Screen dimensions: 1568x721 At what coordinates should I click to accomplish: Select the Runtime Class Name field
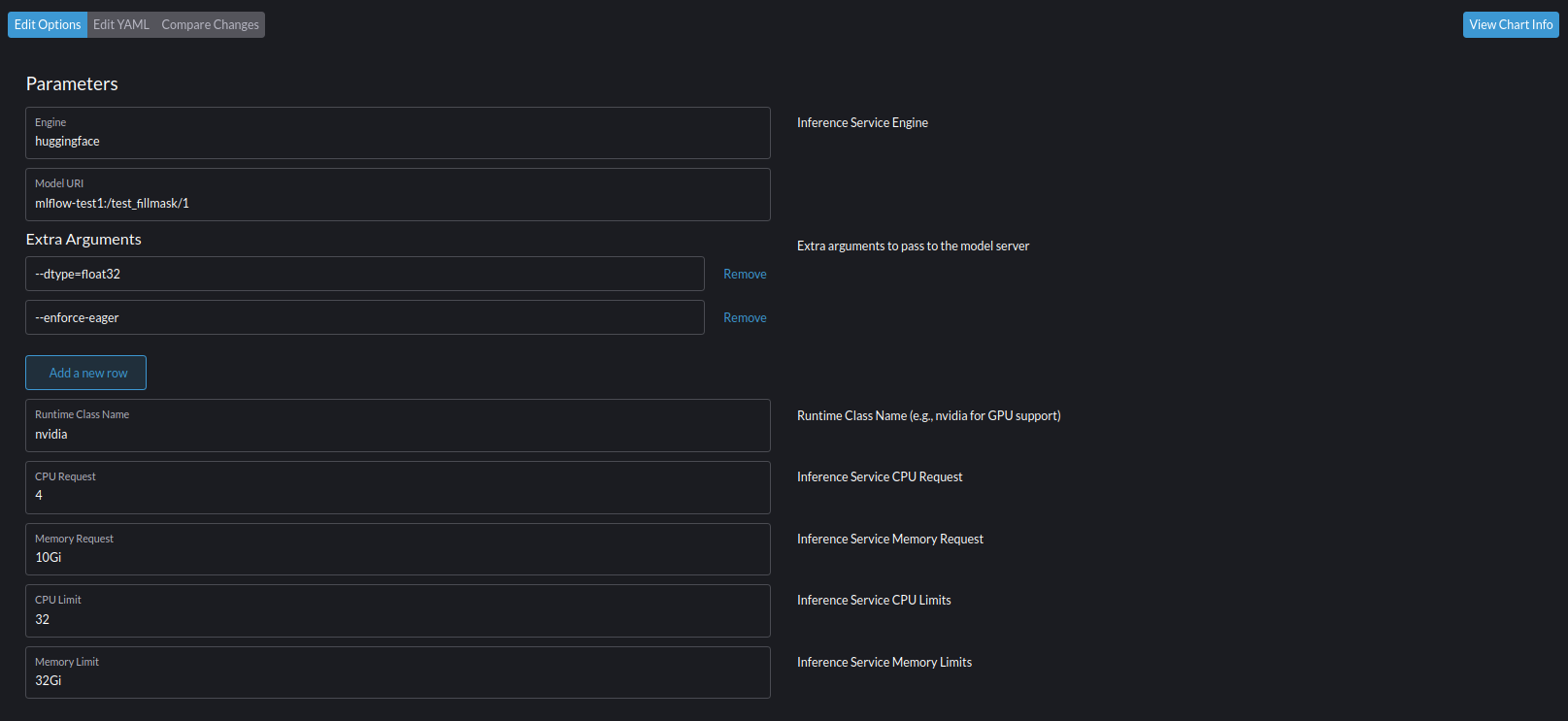click(x=397, y=434)
